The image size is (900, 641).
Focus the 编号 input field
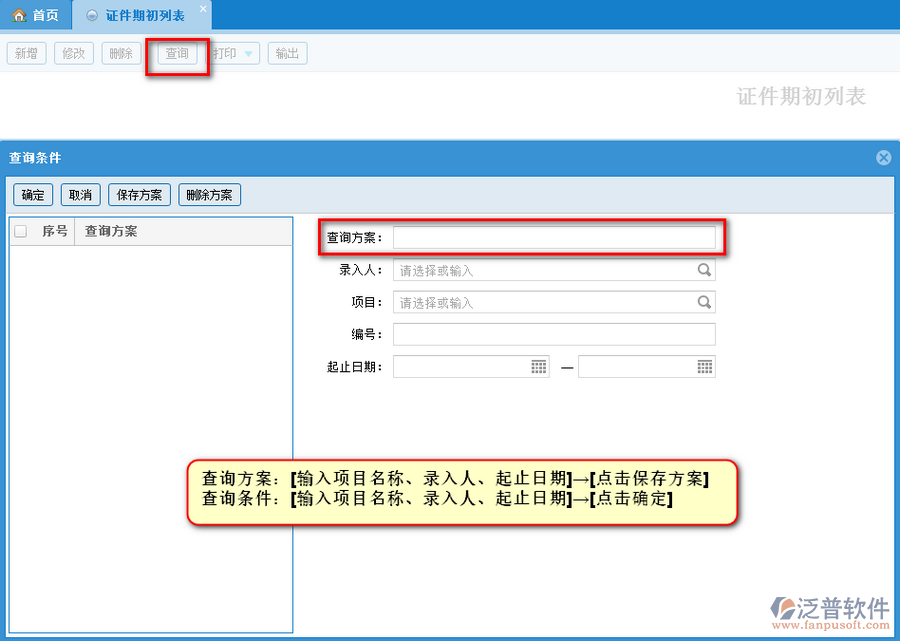[554, 334]
